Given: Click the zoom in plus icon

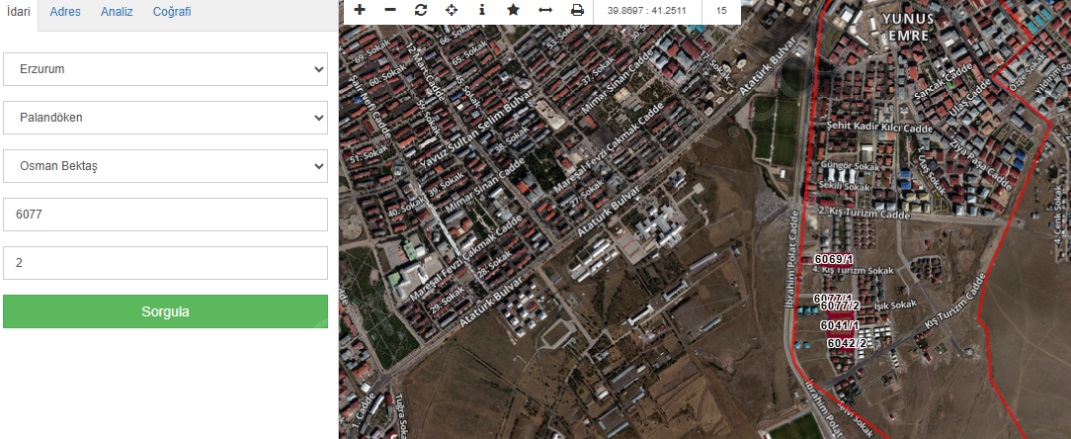Looking at the screenshot, I should tap(360, 10).
